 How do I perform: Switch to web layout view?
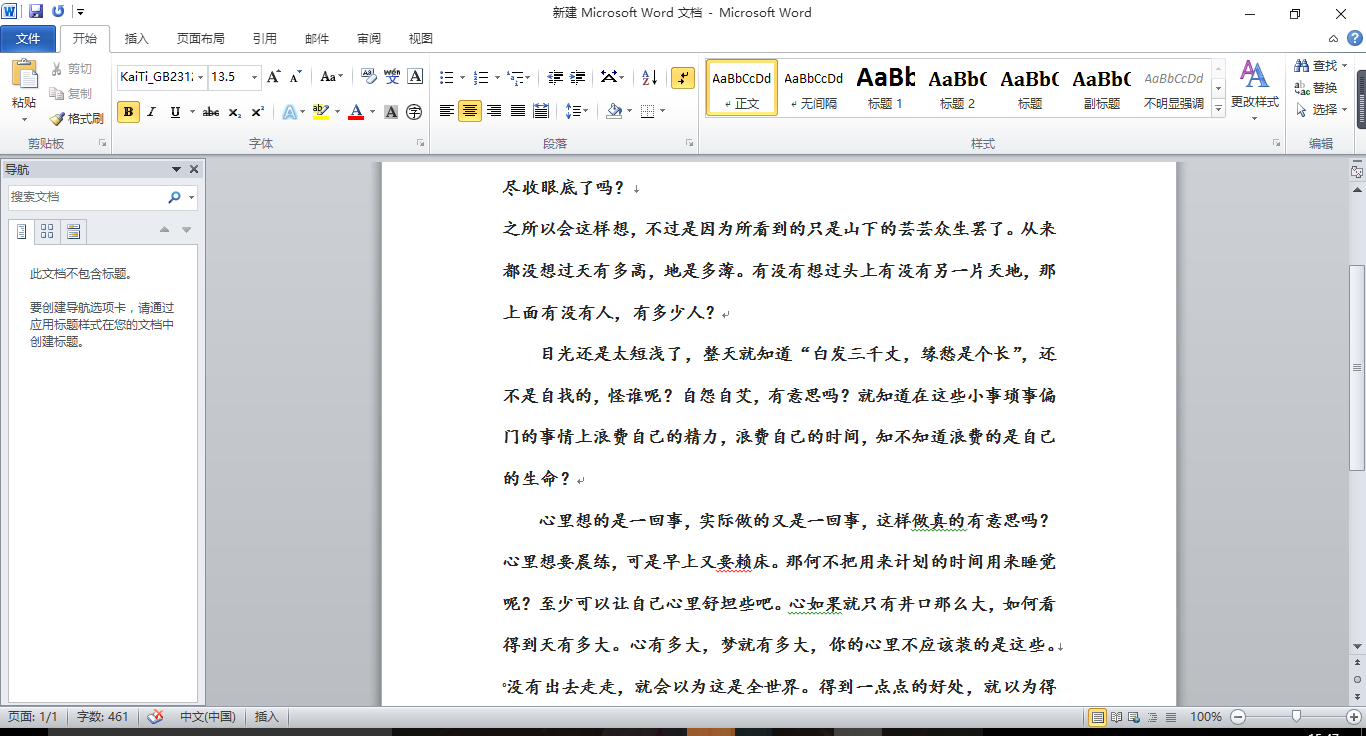[1134, 717]
